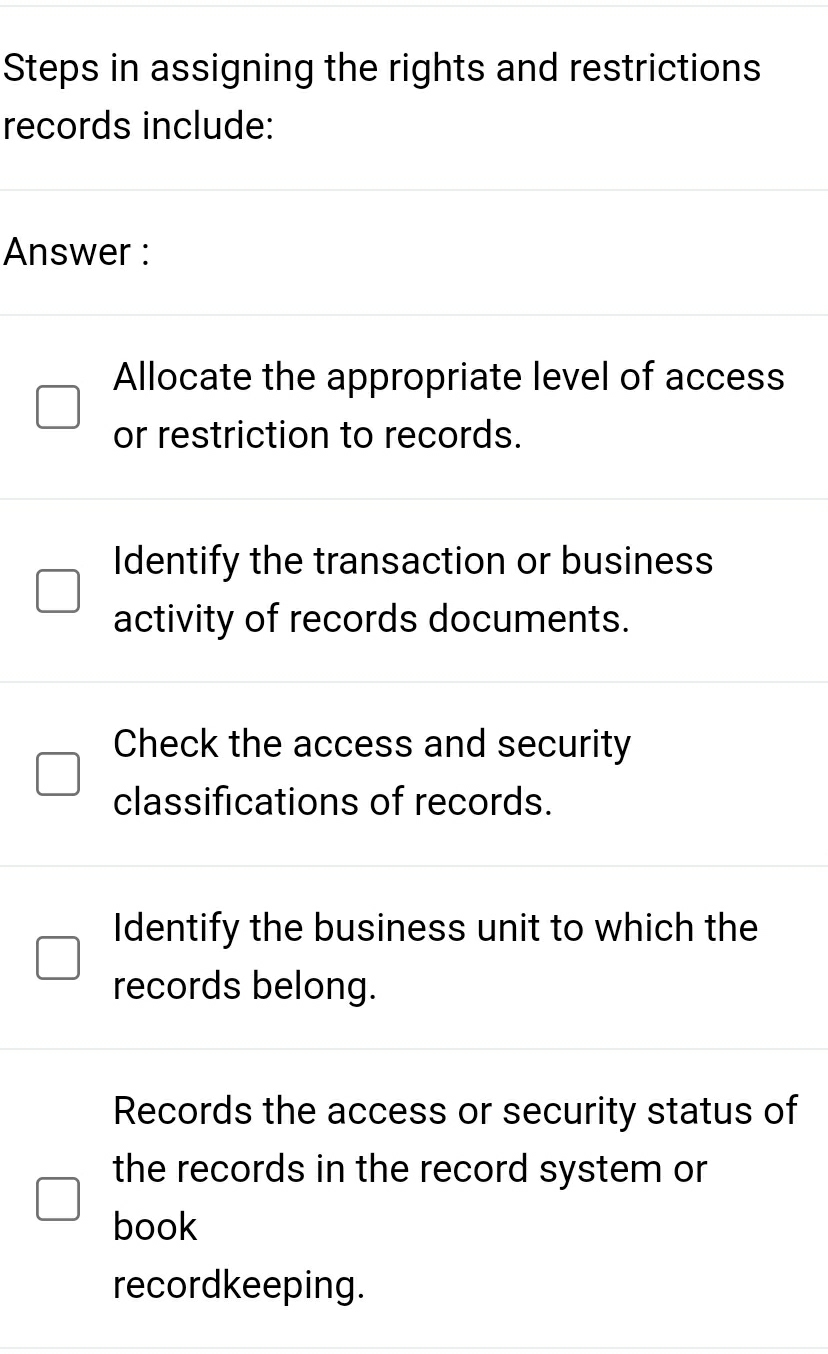Image resolution: width=828 pixels, height=1354 pixels.
Task: Select checkbox for 'Identify the business unit'
Action: tap(58, 958)
